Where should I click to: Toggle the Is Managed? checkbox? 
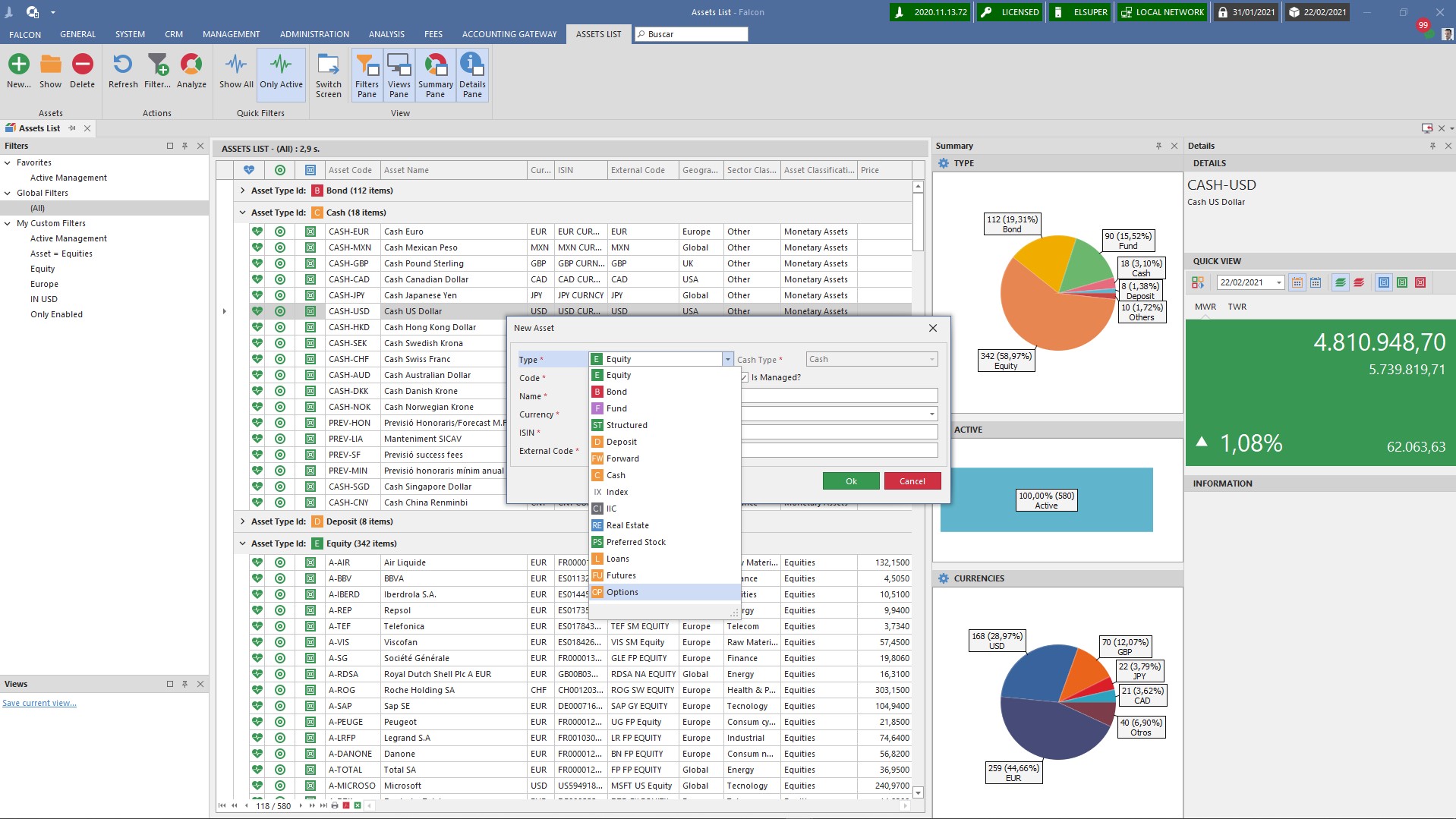(x=745, y=377)
